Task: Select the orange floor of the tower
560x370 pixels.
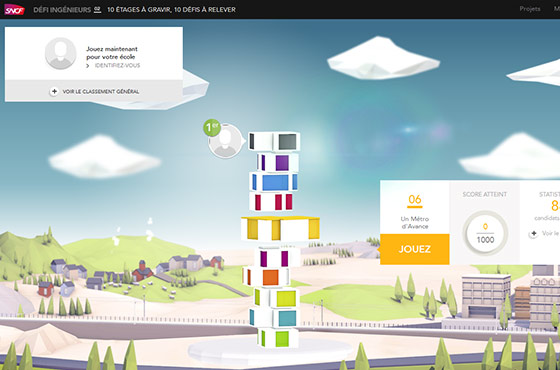Action: click(x=266, y=277)
